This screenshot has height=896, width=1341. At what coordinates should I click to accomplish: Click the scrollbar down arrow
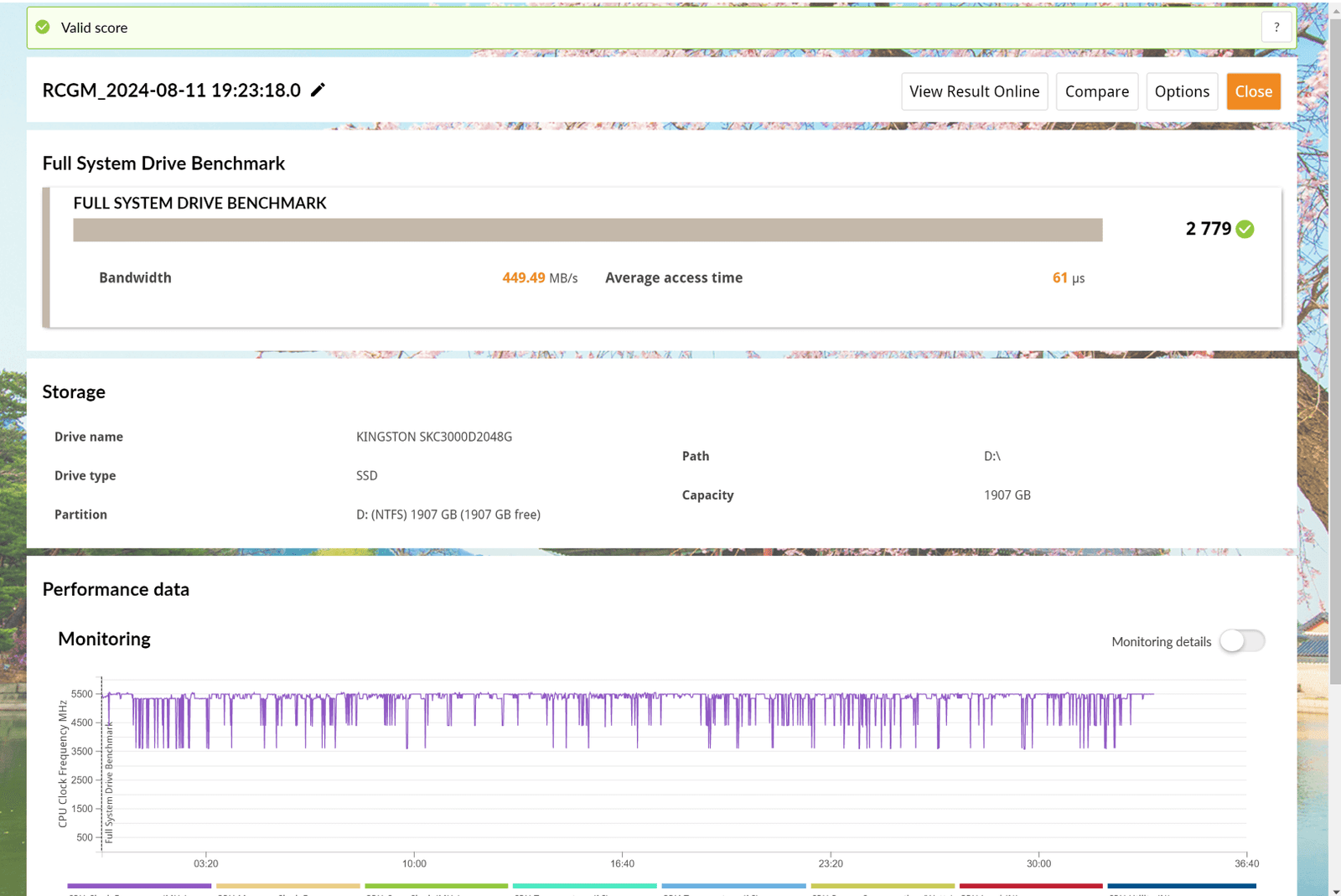tap(1334, 890)
